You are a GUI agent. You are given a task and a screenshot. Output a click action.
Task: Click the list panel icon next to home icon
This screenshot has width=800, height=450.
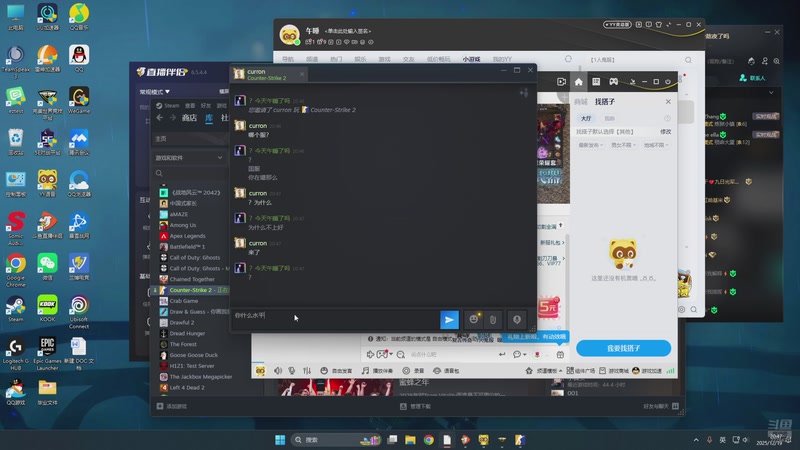(x=595, y=82)
